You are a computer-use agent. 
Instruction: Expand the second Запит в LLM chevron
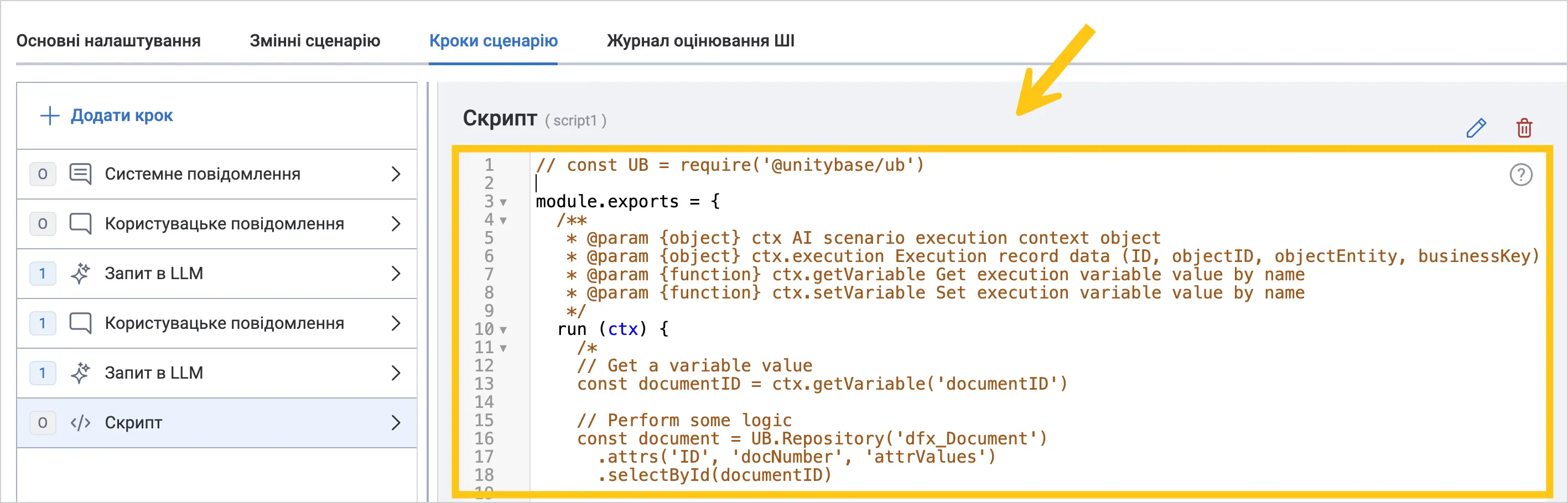(396, 373)
